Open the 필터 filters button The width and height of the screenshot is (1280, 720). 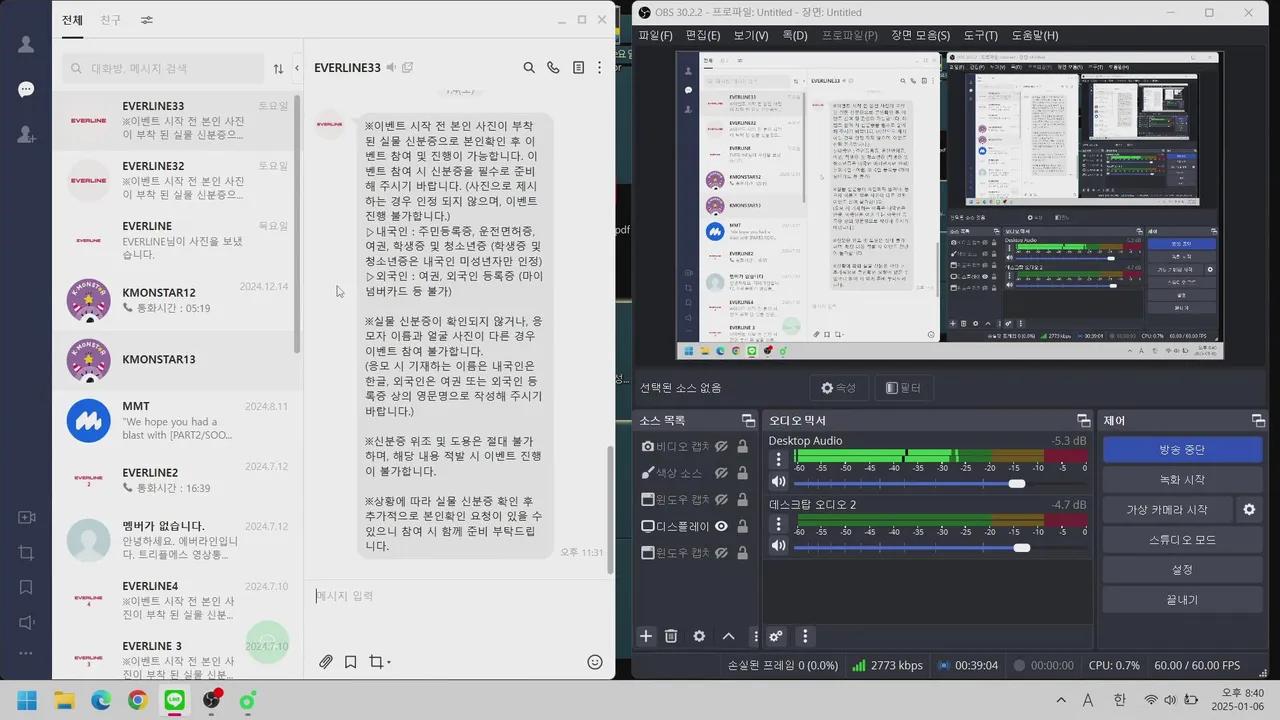click(904, 388)
